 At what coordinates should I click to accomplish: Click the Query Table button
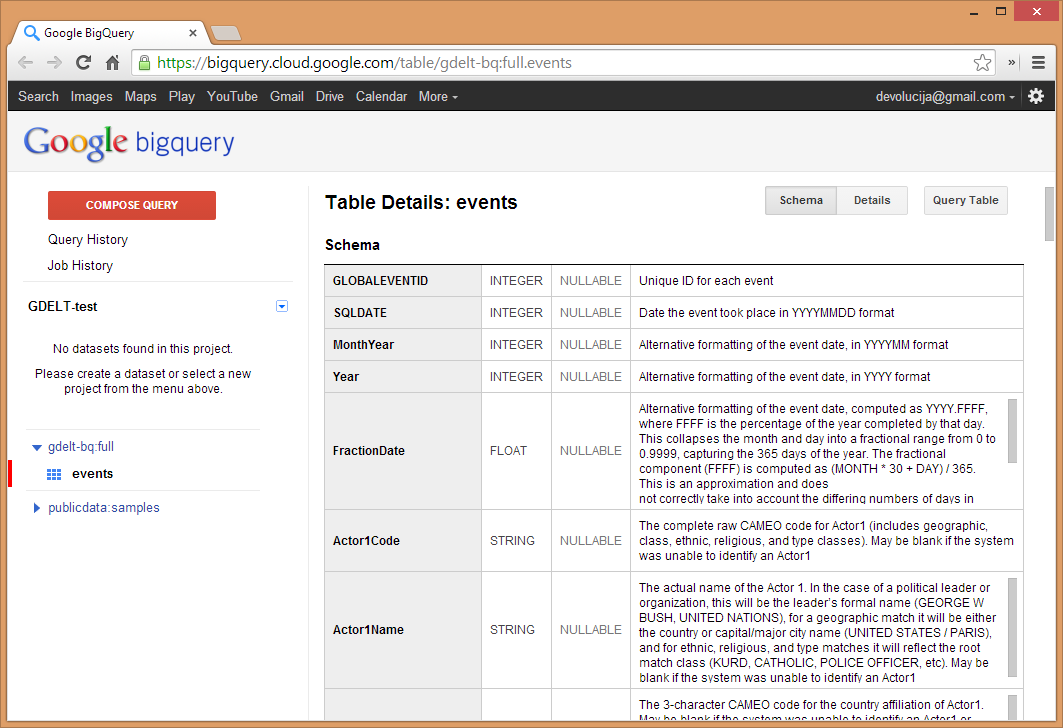(x=965, y=200)
